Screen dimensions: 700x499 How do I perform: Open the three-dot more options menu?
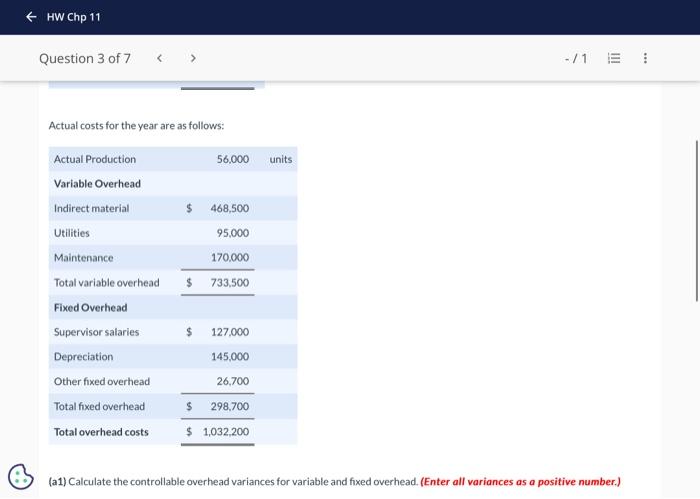pyautogui.click(x=645, y=58)
